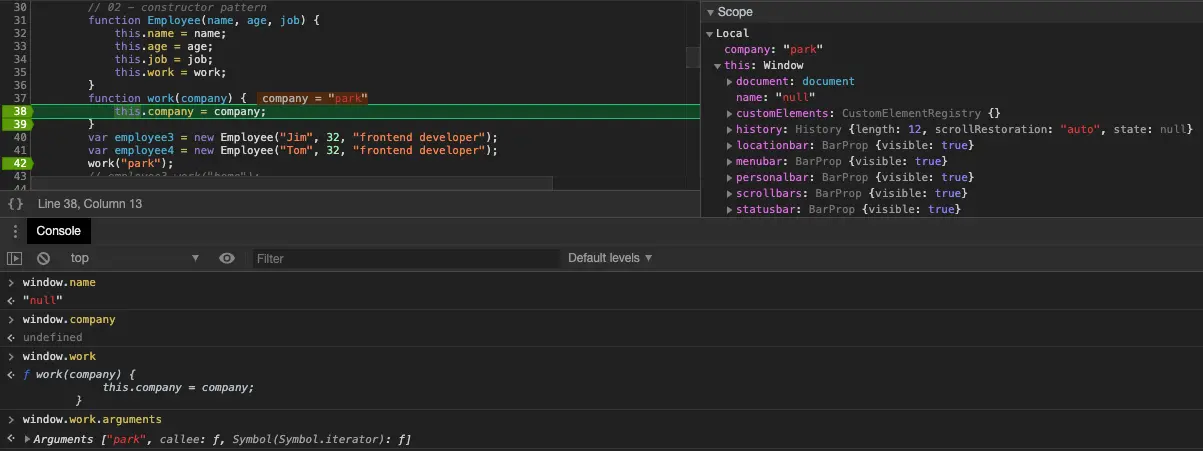The height and width of the screenshot is (451, 1203).
Task: Expand the document property
Action: (730, 81)
